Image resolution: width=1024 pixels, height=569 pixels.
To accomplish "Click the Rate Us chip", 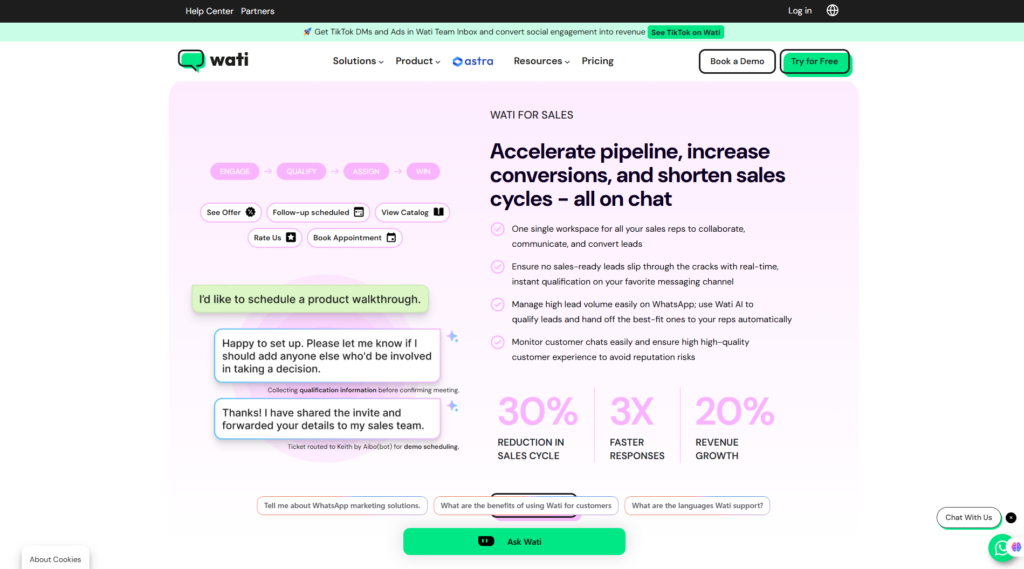I will coord(274,238).
